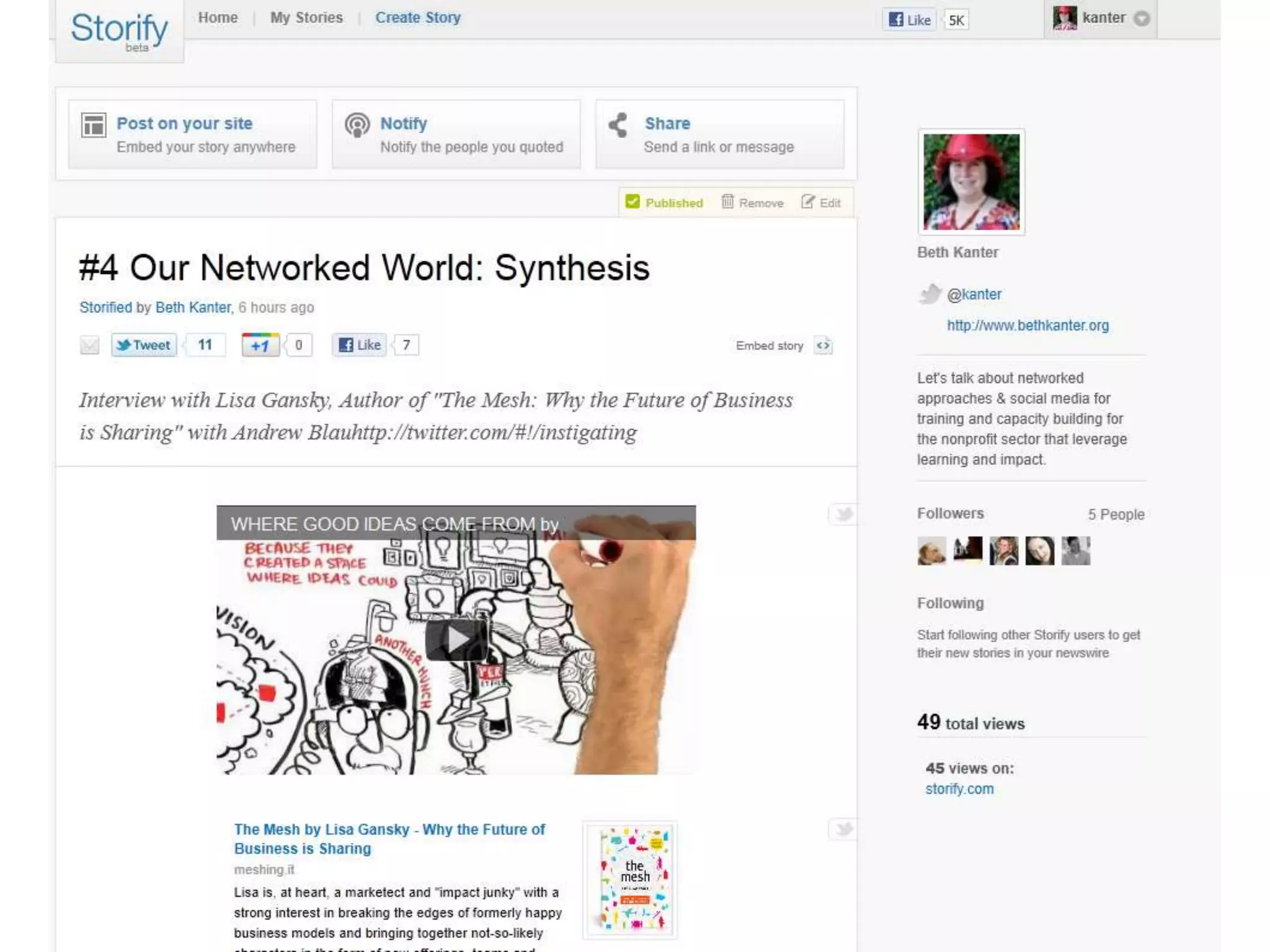This screenshot has width=1270, height=952.
Task: Play the Where Good Ideas video
Action: click(x=456, y=640)
